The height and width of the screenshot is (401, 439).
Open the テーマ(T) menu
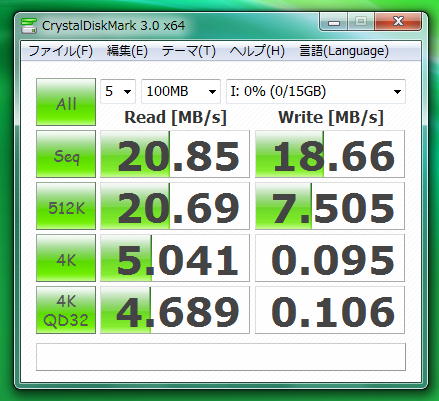189,51
